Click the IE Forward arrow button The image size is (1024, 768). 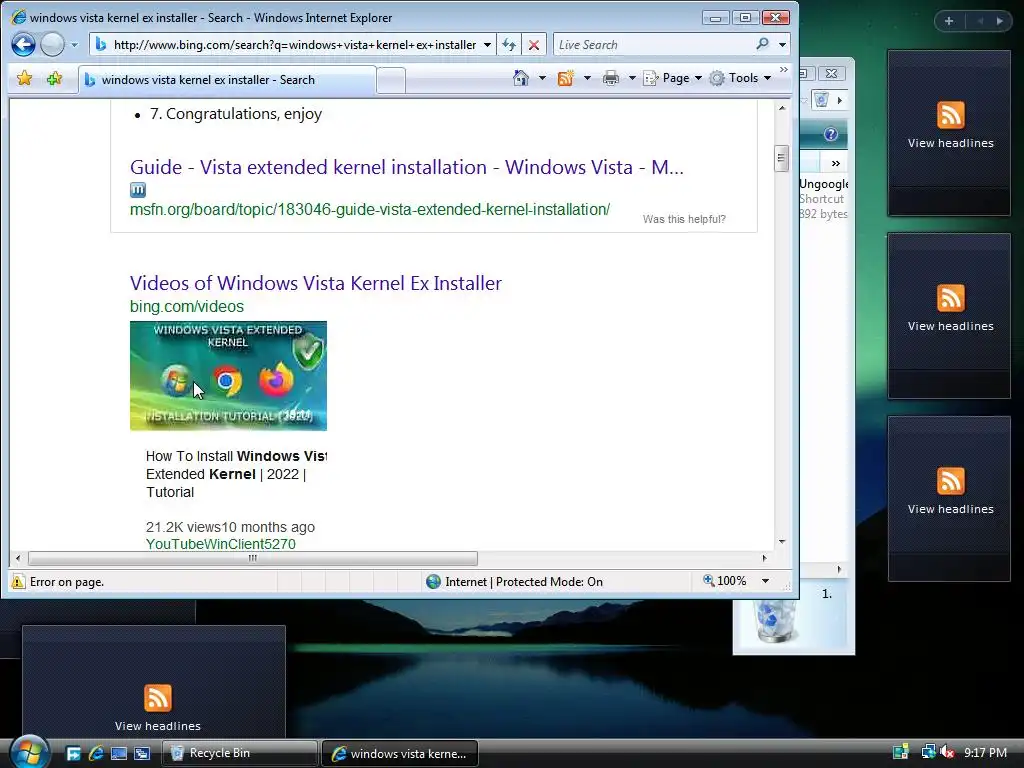[x=52, y=44]
